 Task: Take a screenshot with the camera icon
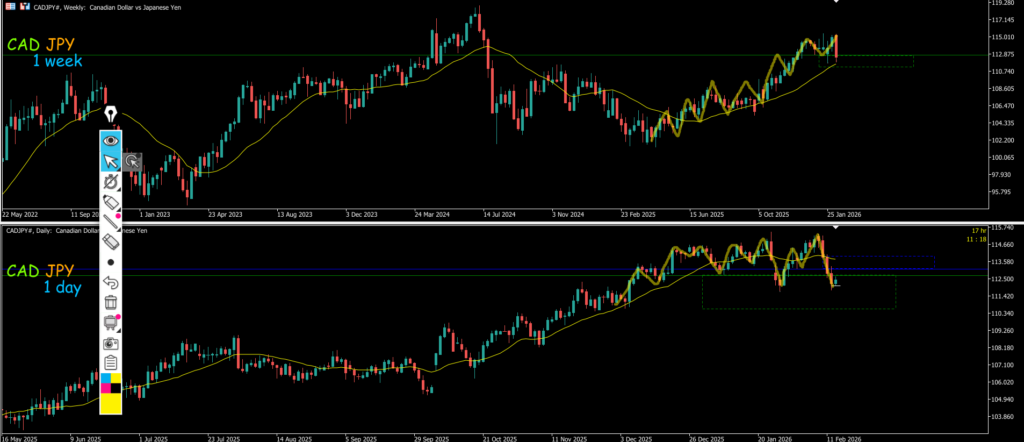coord(111,343)
